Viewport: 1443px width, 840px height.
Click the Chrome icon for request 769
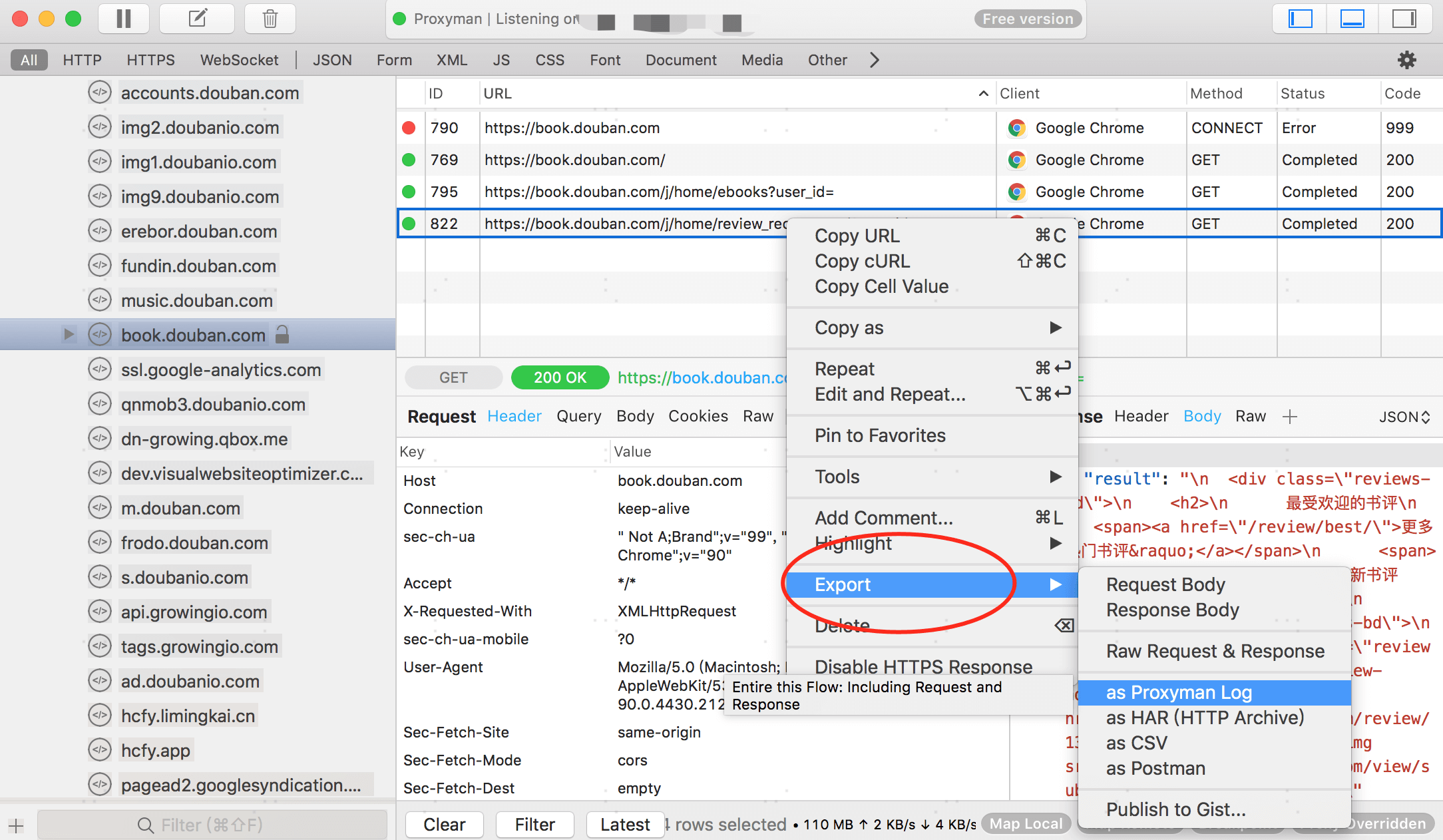coord(1016,160)
